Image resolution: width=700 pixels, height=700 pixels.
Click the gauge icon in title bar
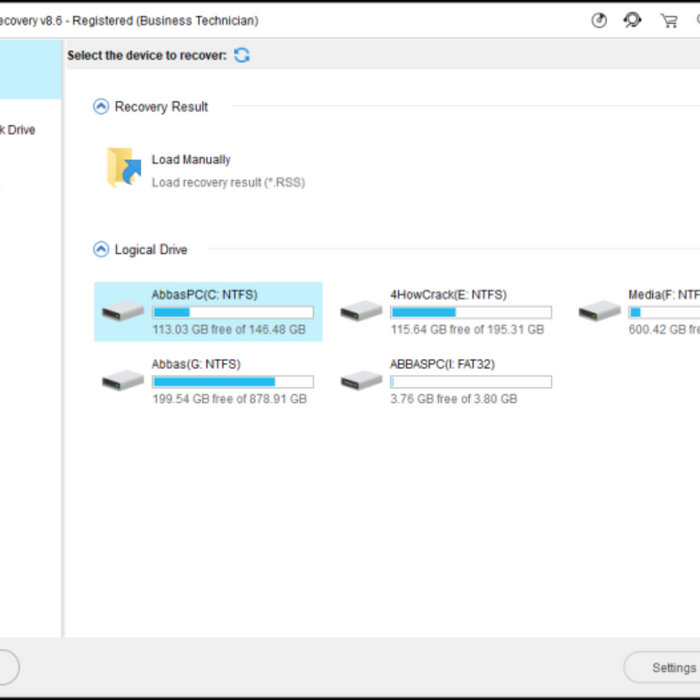pos(599,20)
